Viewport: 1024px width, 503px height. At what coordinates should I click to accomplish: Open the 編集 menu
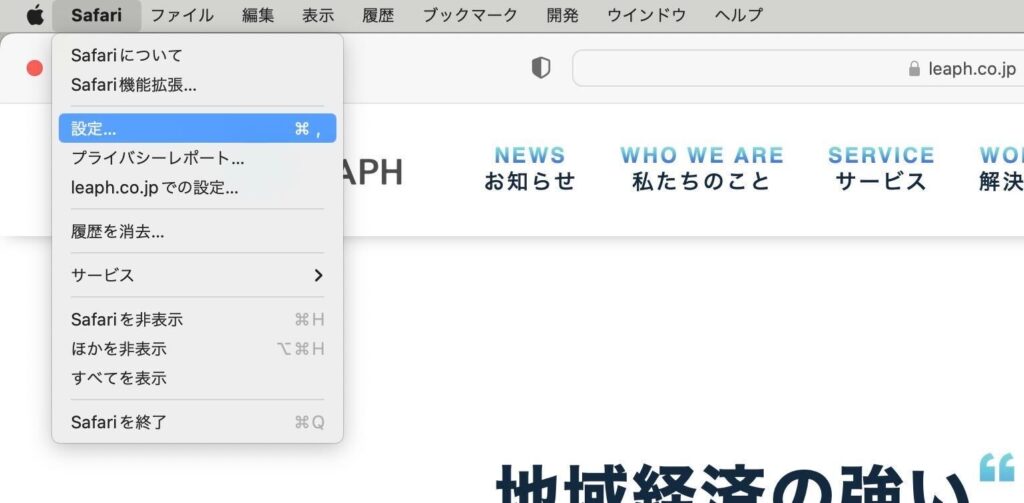[x=258, y=15]
